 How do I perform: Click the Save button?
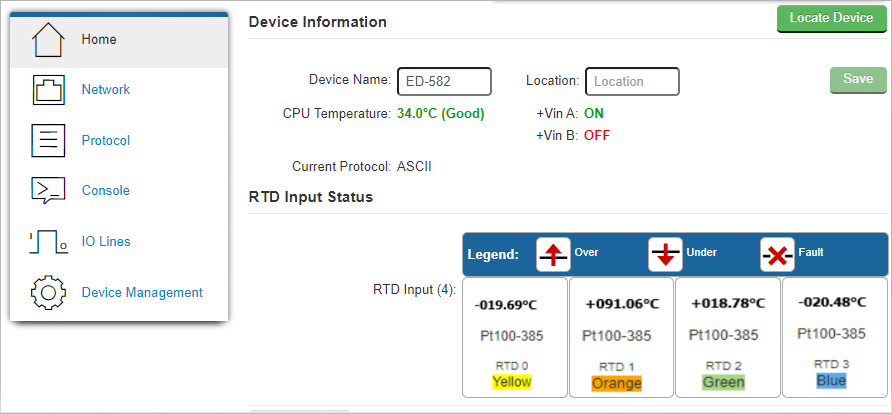point(858,80)
